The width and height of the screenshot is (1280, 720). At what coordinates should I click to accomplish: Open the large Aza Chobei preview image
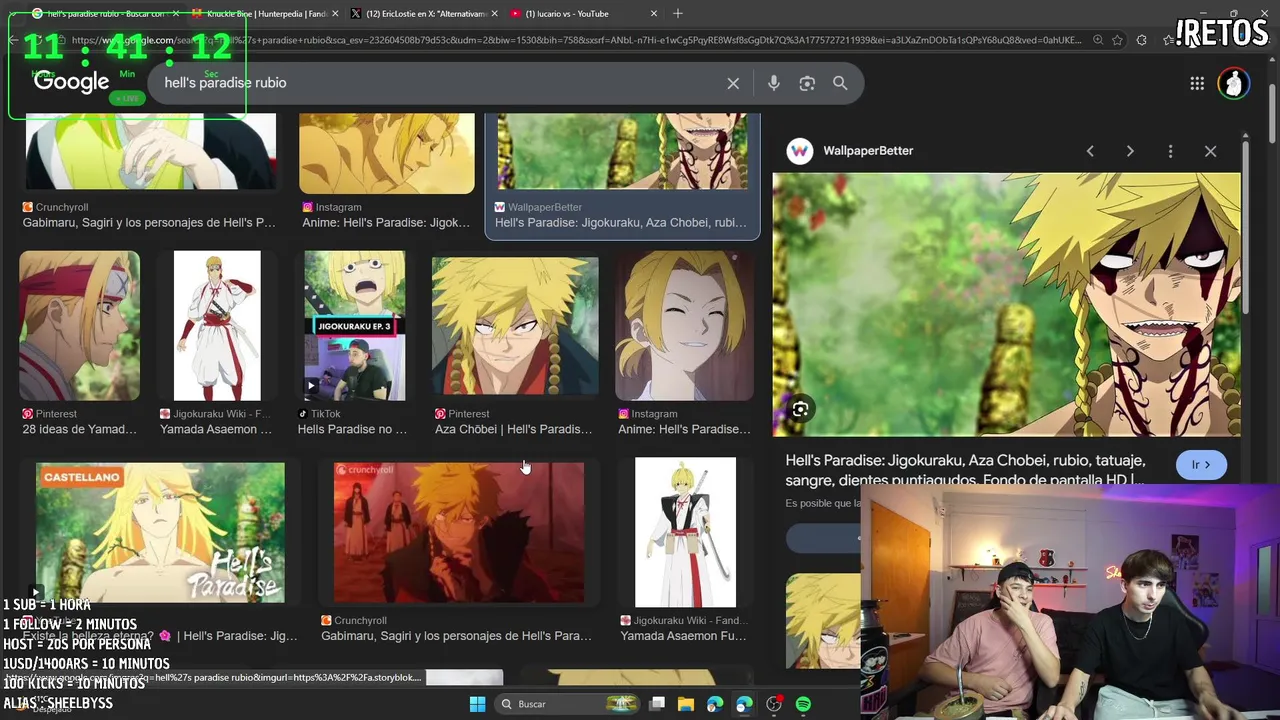click(x=1006, y=304)
